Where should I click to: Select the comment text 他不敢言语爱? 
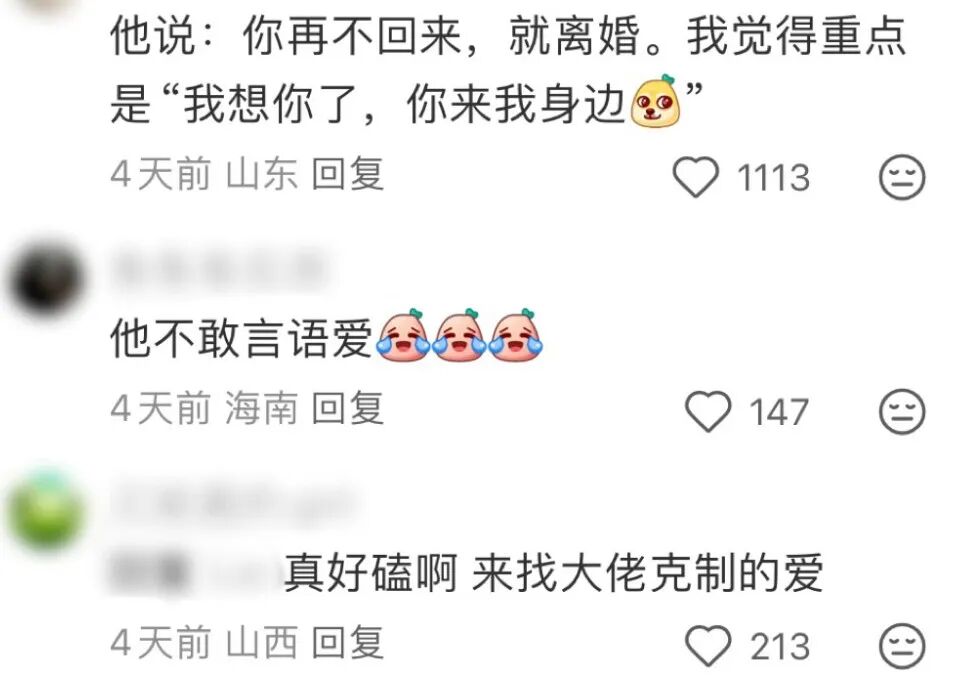(242, 339)
